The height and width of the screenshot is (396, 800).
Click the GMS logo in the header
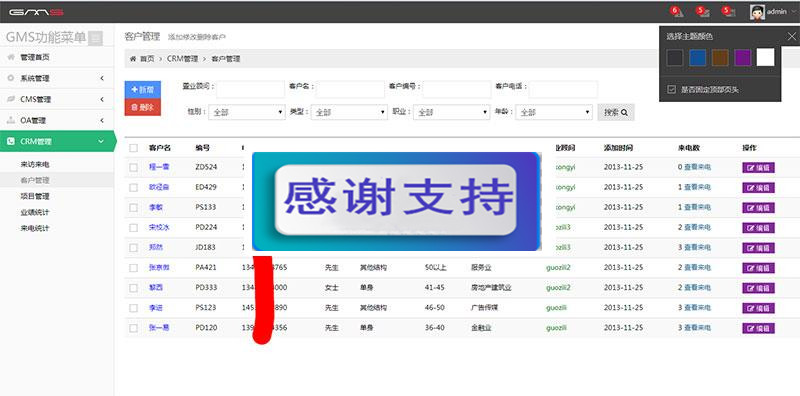36,12
